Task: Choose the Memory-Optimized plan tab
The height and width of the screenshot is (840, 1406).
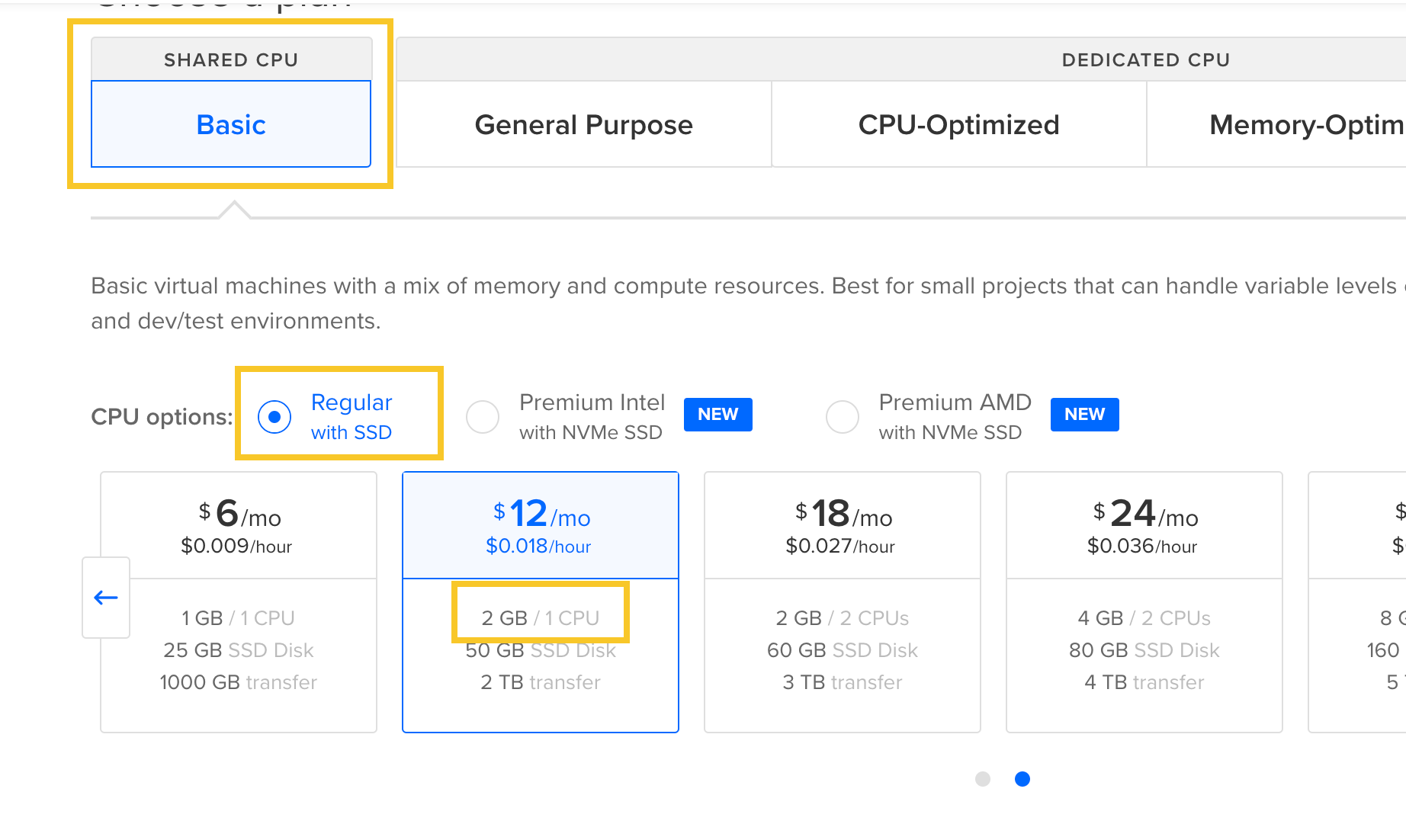Action: tap(1277, 124)
